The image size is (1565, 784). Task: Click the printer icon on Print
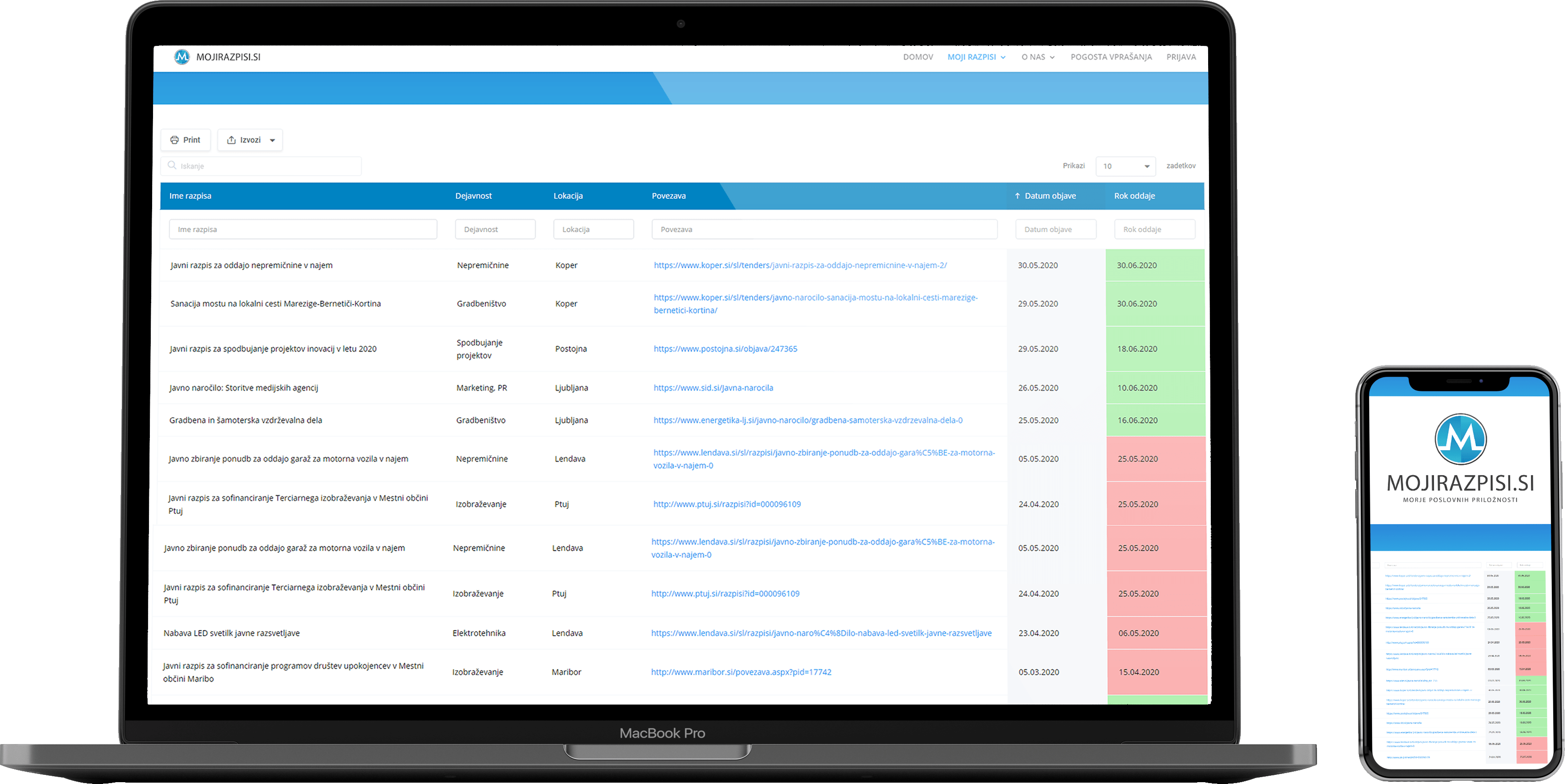174,140
